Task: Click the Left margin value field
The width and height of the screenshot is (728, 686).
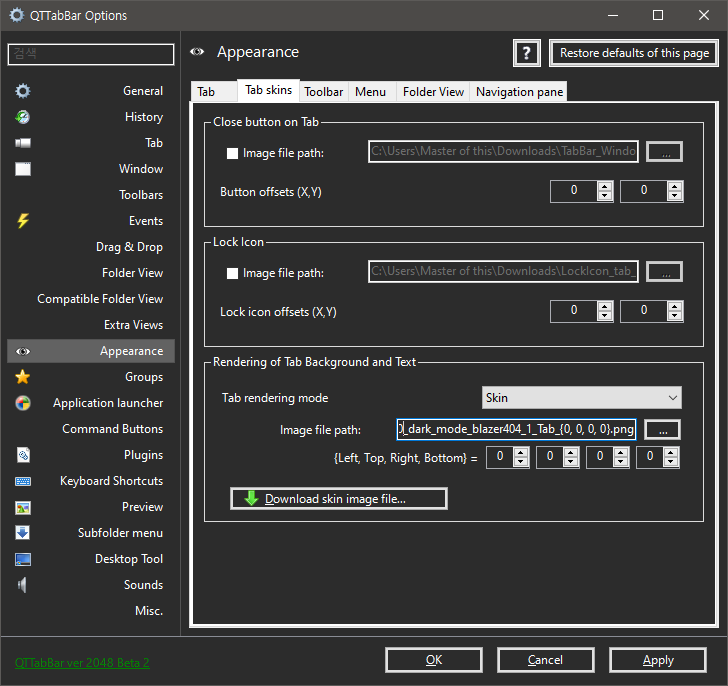Action: tap(500, 457)
